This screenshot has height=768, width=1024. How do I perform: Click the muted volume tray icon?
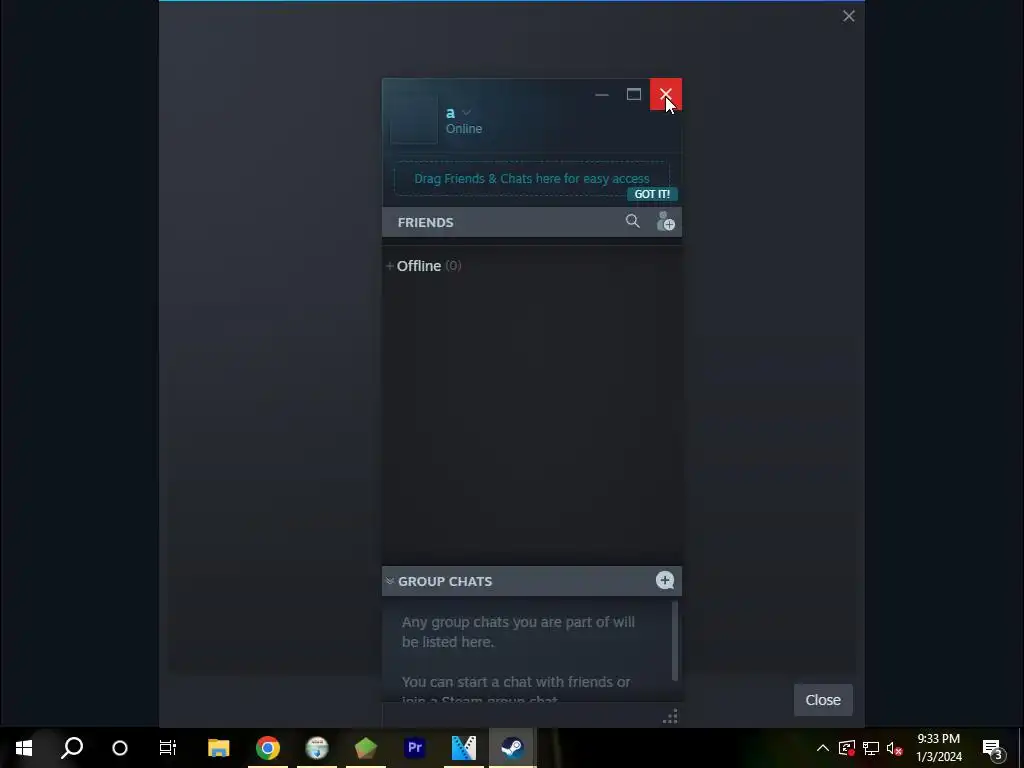(895, 748)
